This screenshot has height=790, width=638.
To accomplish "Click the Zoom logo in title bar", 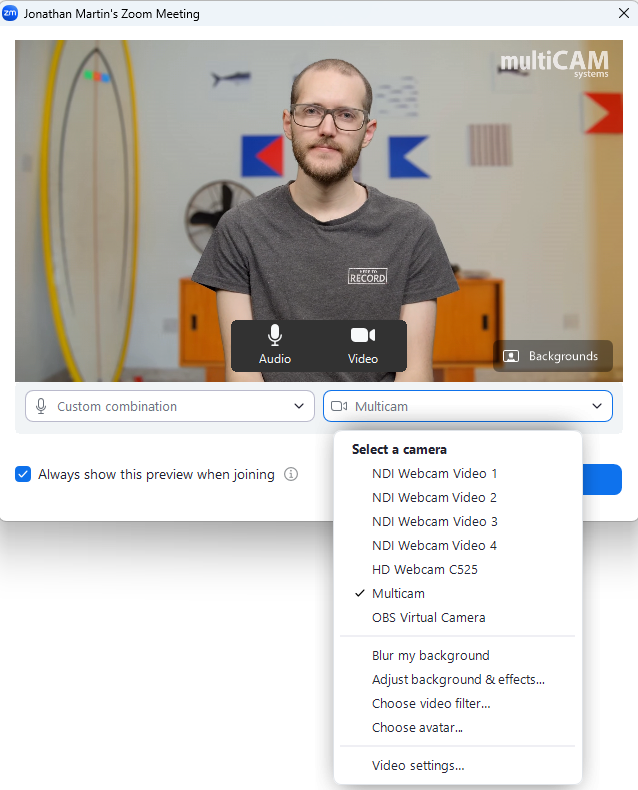I will 10,13.
